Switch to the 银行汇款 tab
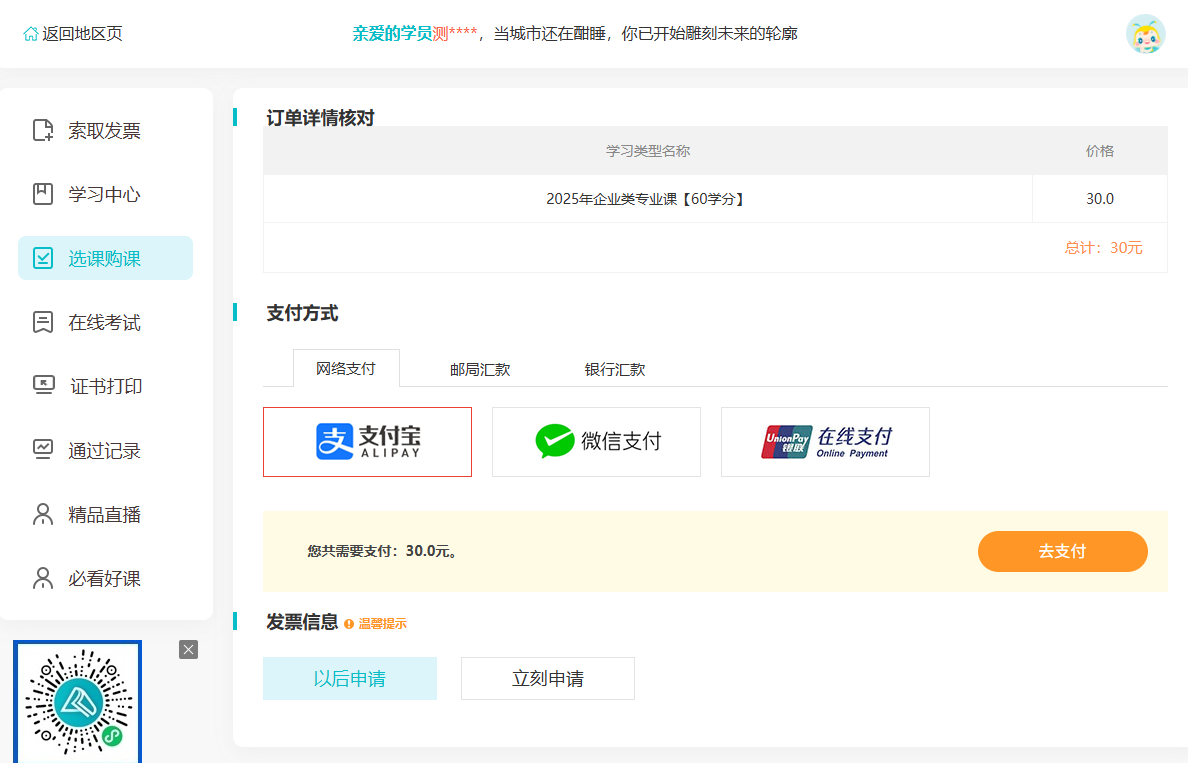 [614, 370]
